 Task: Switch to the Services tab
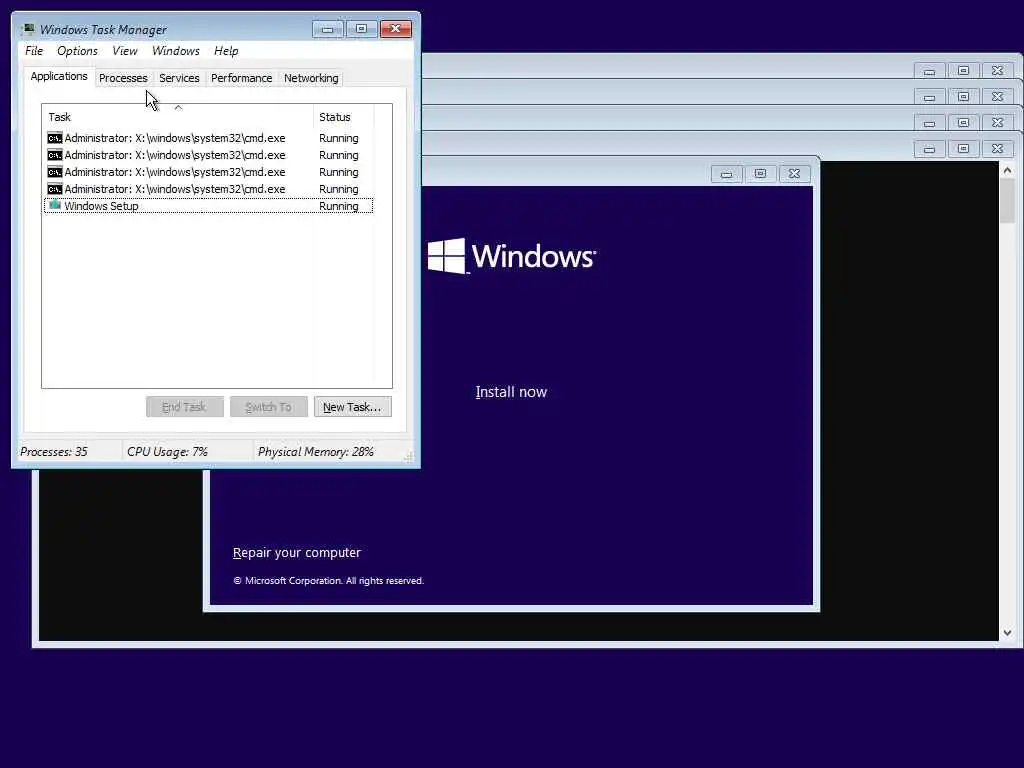tap(179, 78)
